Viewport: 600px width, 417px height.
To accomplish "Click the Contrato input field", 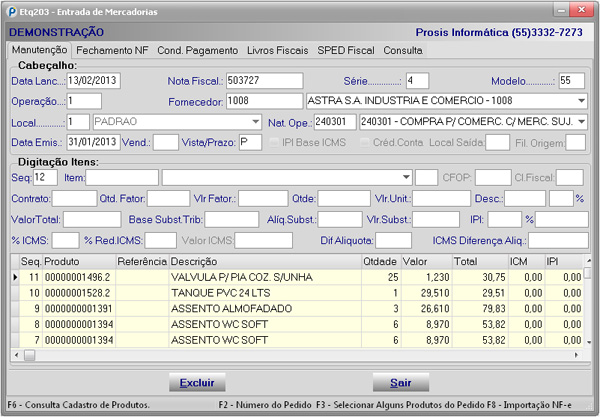I will point(74,199).
